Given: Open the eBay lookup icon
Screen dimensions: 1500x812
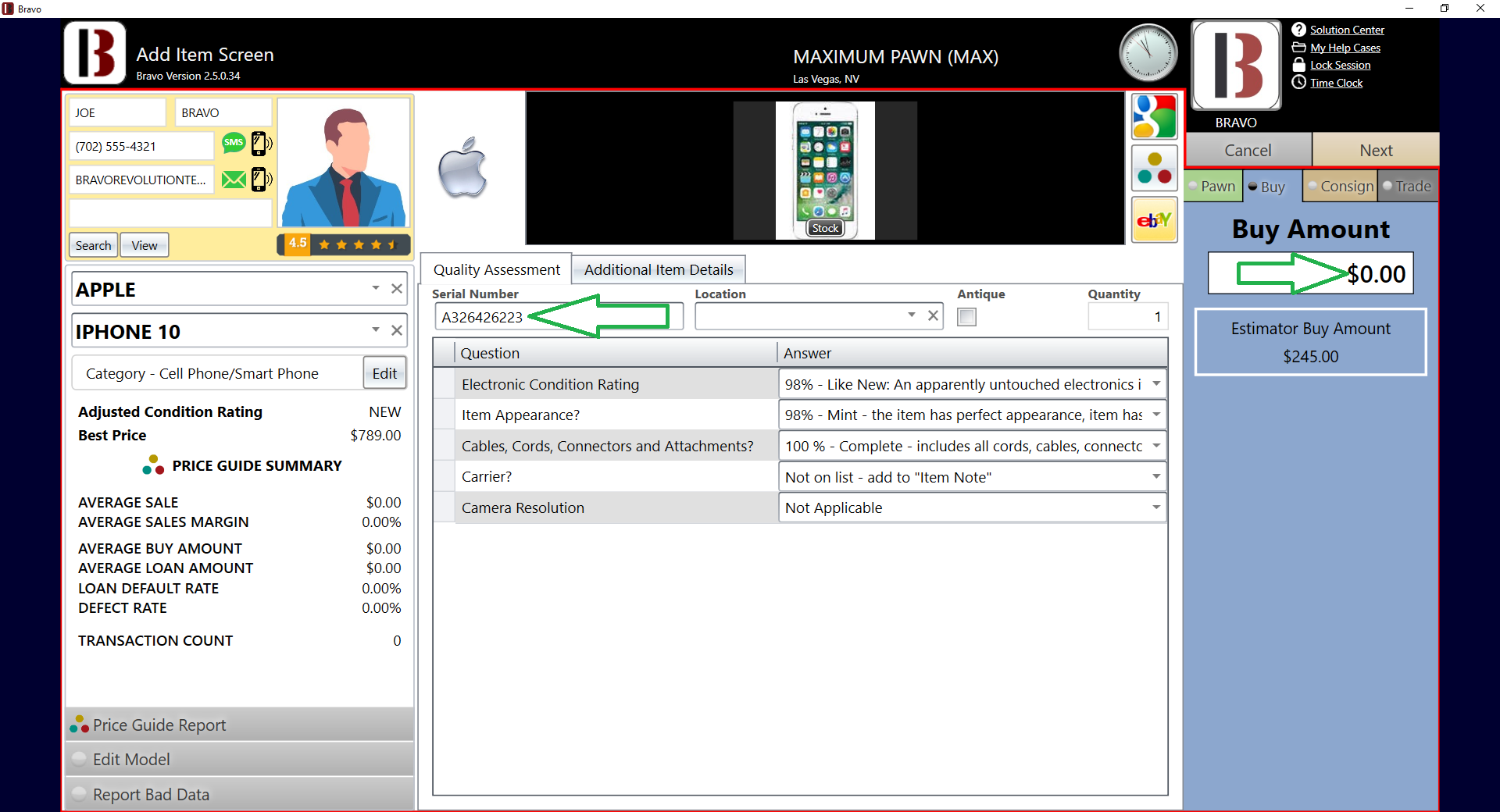Looking at the screenshot, I should click(1155, 220).
